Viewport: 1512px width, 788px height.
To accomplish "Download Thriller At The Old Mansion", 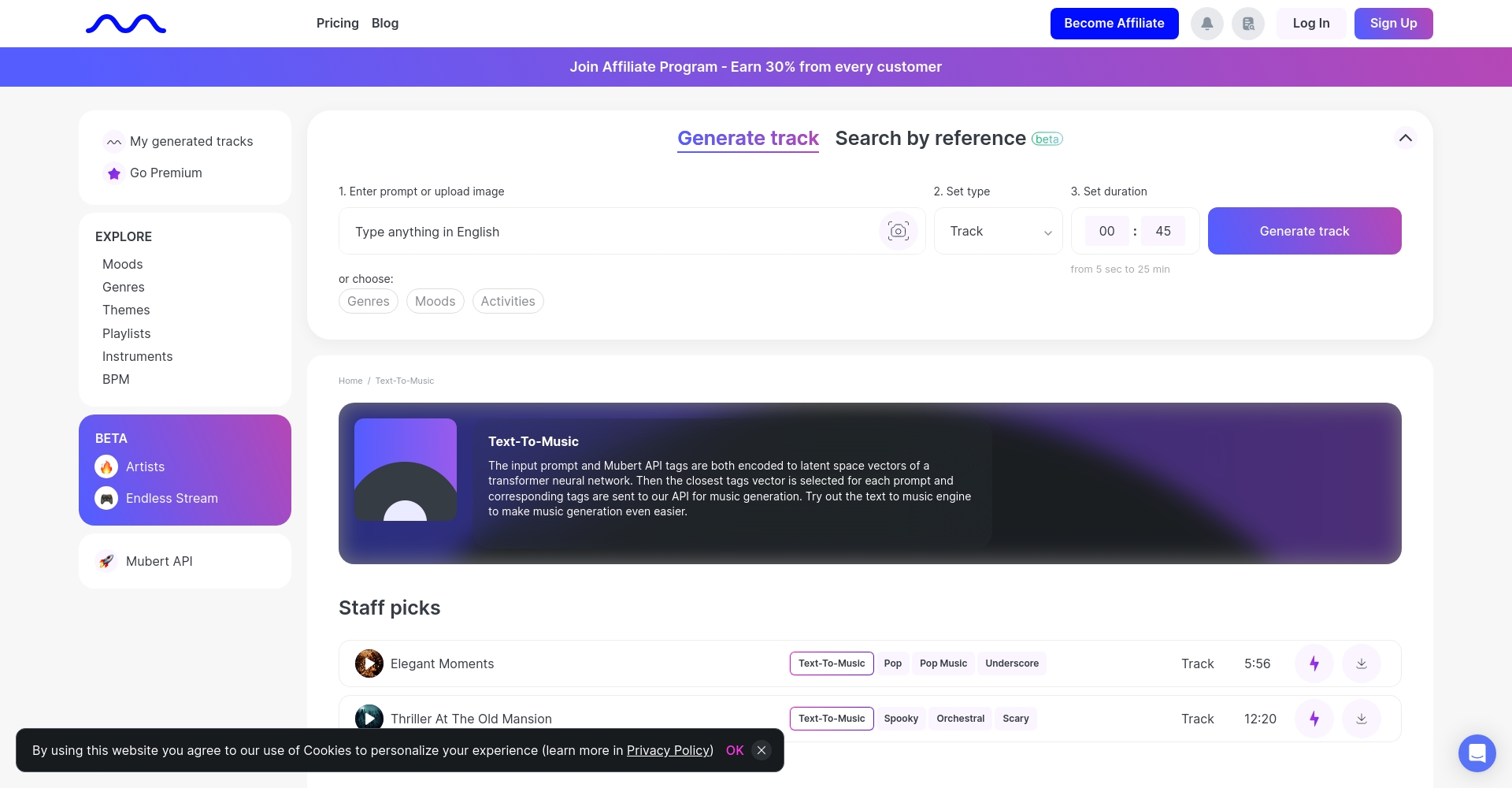I will [1361, 719].
